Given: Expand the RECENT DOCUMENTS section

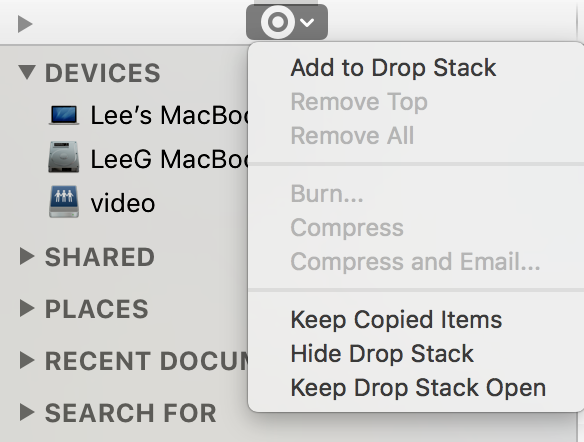Looking at the screenshot, I should coord(26,360).
